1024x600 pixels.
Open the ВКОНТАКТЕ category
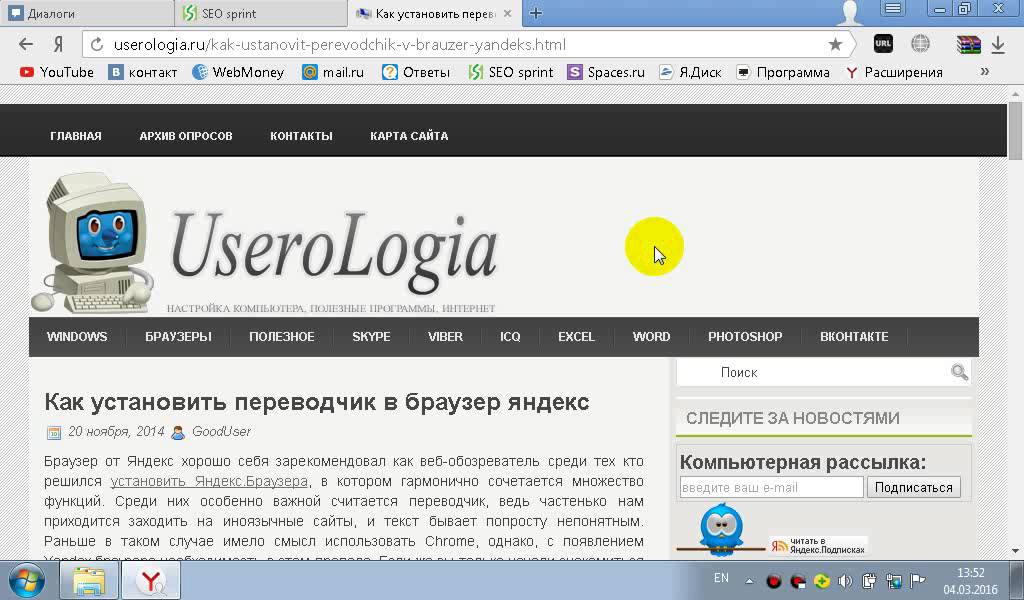(854, 336)
